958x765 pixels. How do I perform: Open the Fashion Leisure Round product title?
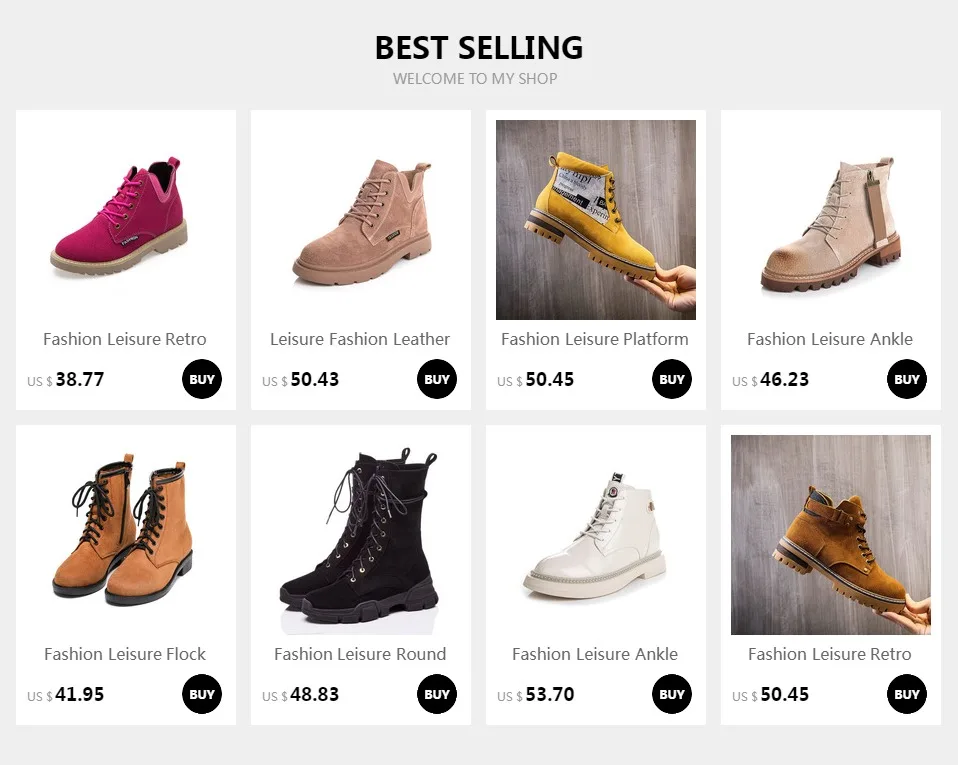tap(360, 654)
